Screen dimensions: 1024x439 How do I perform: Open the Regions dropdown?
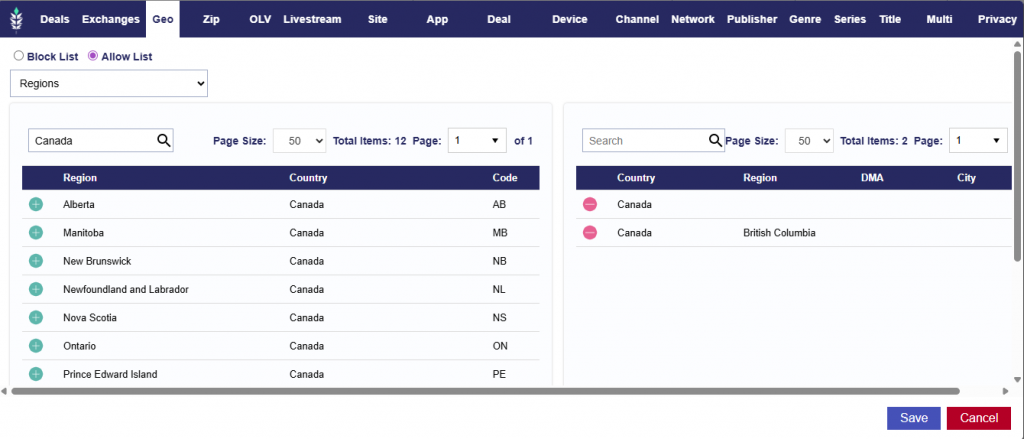click(108, 84)
